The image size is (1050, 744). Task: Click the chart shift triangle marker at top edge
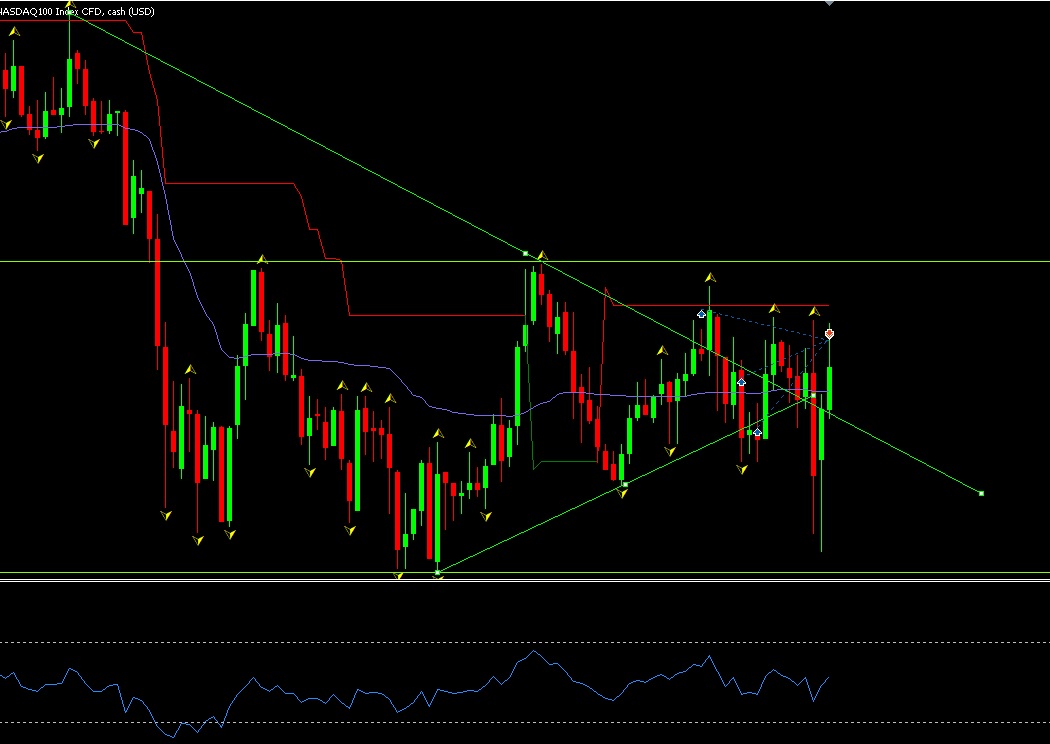tap(829, 3)
